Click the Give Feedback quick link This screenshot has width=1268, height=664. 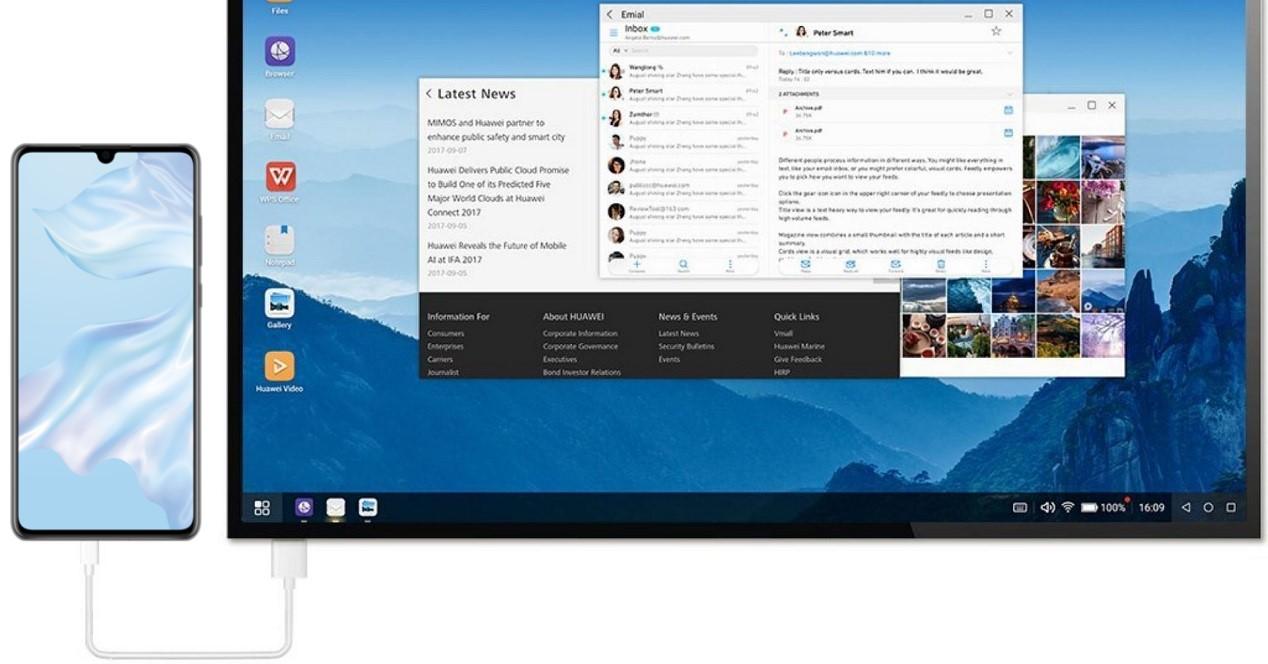798,359
